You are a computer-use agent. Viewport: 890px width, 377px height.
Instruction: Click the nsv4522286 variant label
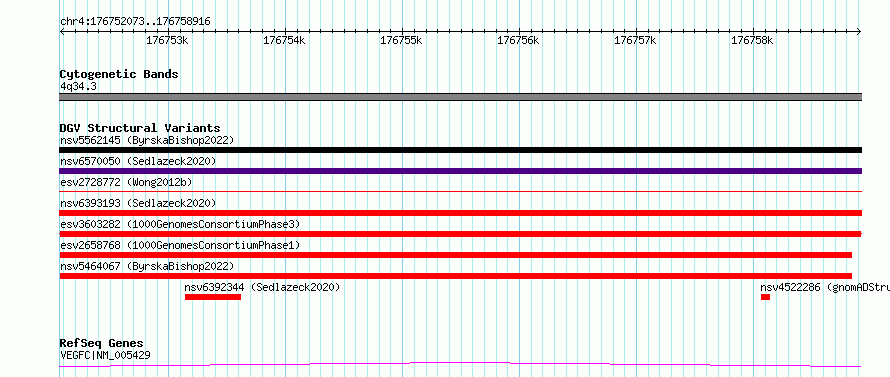tap(825, 287)
